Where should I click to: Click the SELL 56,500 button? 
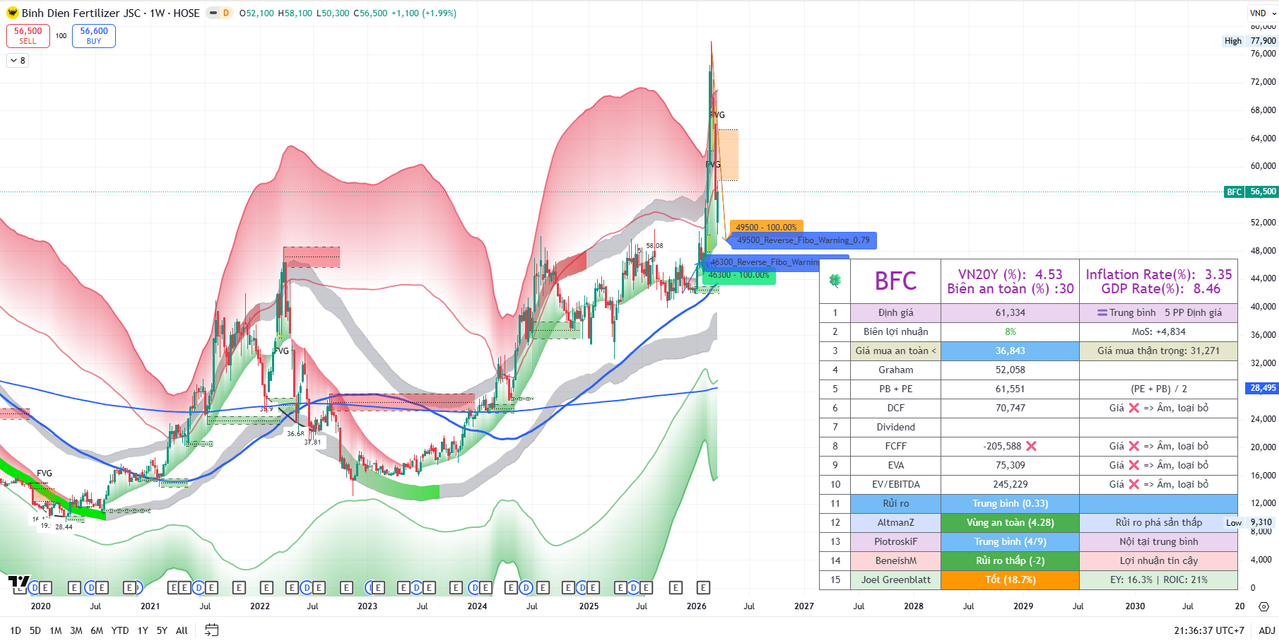[x=28, y=36]
